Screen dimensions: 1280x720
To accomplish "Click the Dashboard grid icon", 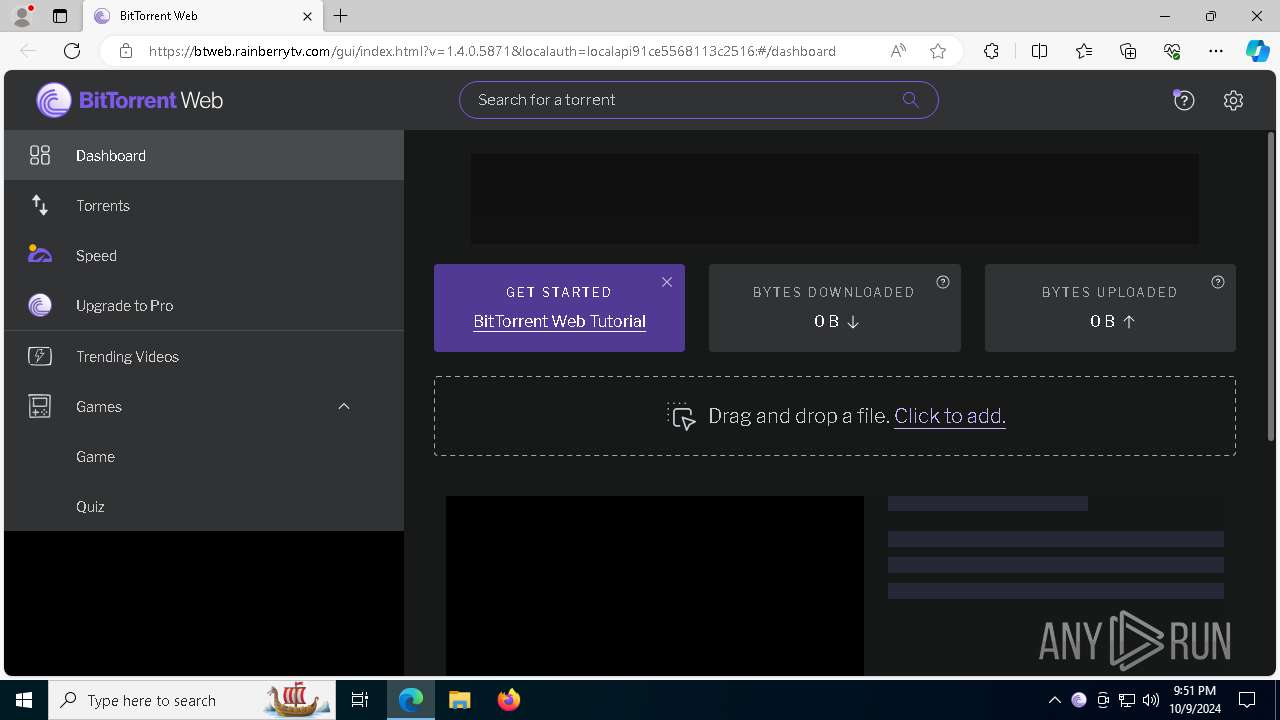I will click(x=40, y=155).
